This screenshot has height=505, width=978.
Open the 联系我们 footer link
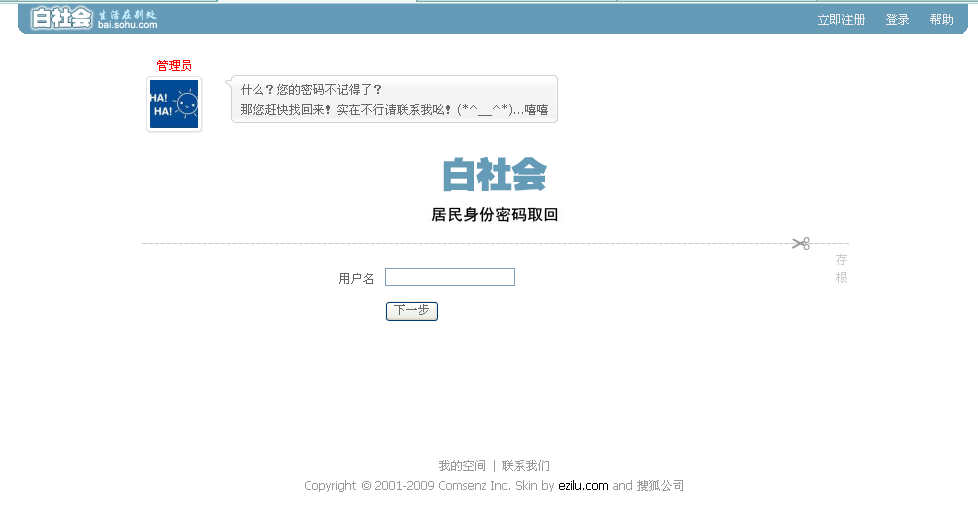click(526, 466)
